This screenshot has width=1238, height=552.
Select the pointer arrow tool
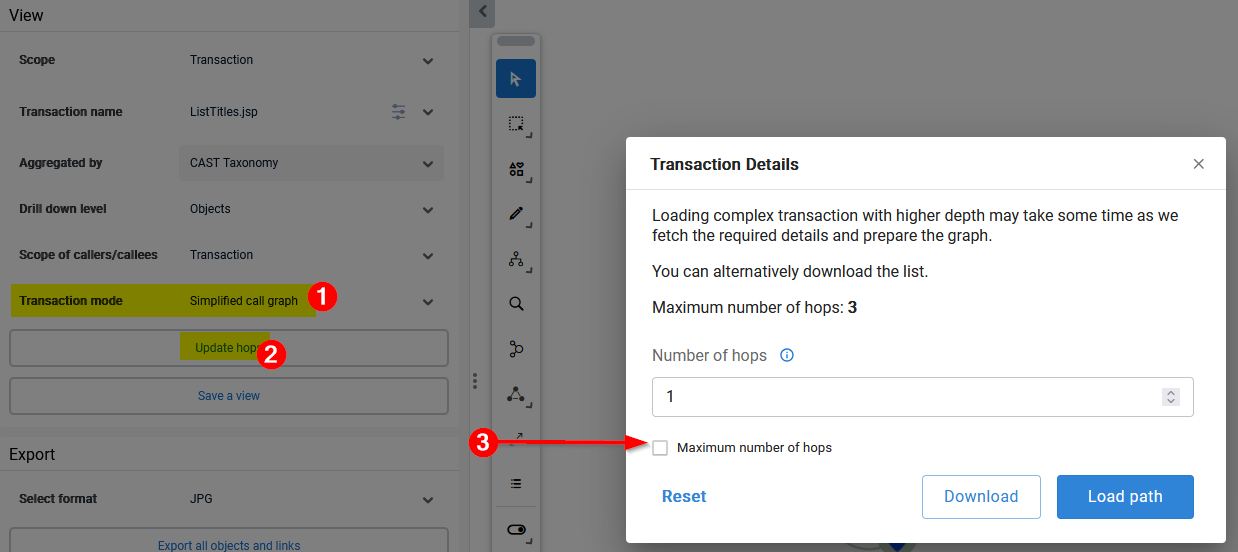[516, 79]
